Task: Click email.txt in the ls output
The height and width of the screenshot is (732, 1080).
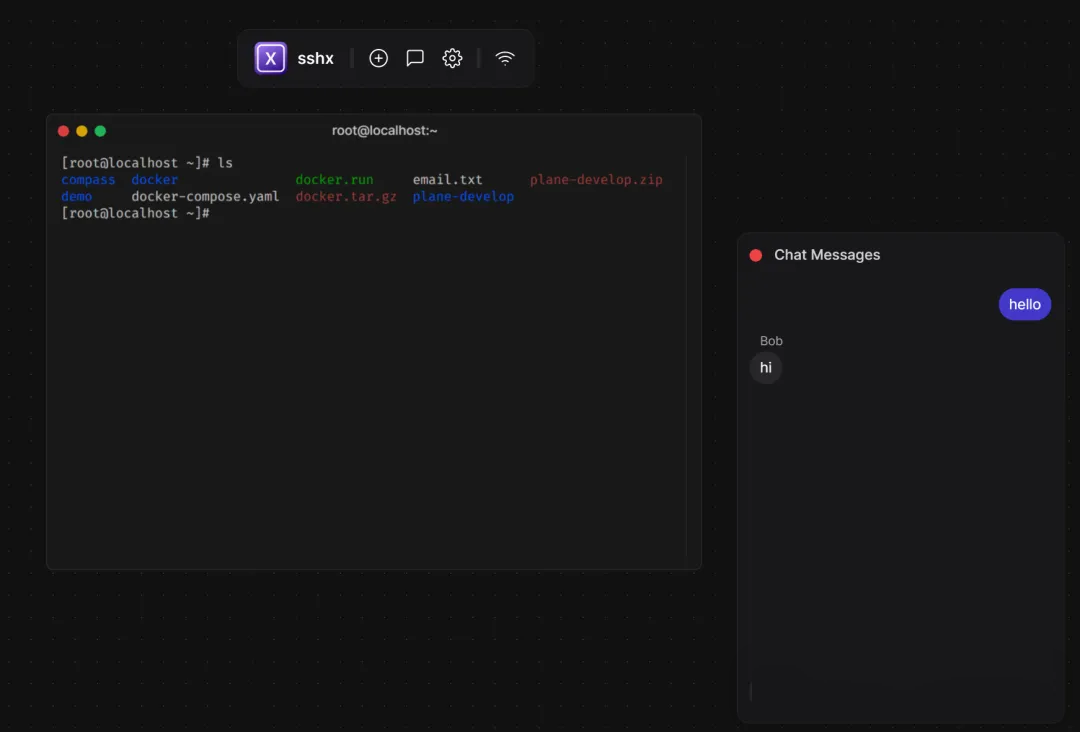Action: pyautogui.click(x=447, y=180)
